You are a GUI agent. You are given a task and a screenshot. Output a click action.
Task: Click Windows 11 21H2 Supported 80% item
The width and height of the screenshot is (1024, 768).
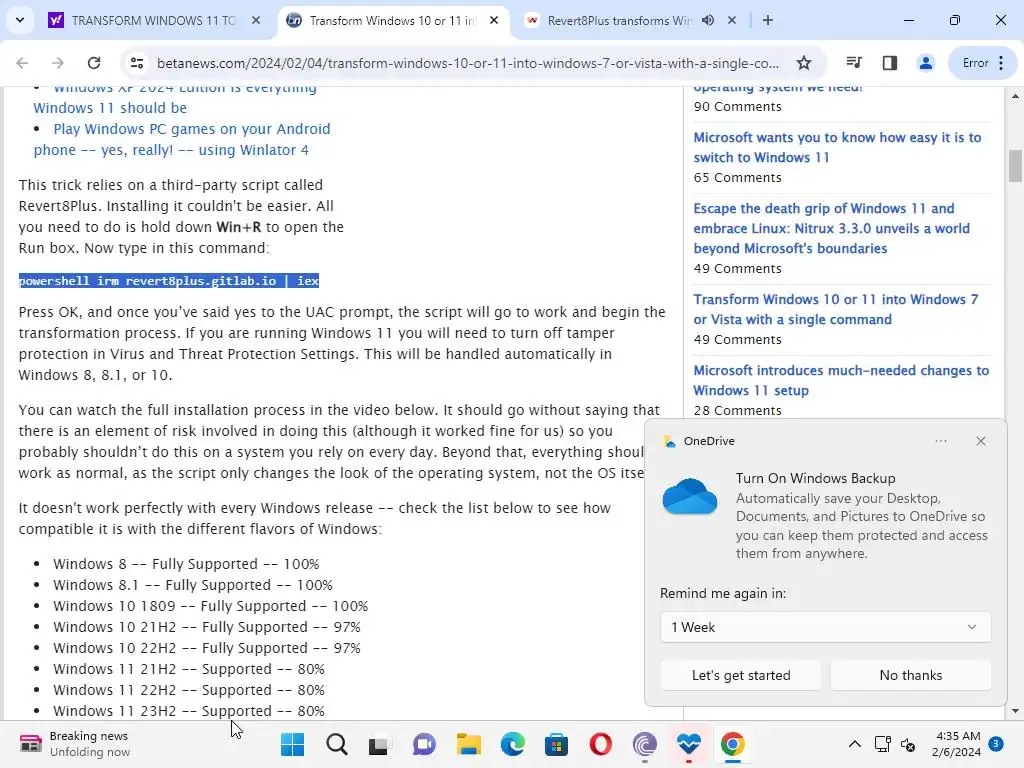click(189, 669)
